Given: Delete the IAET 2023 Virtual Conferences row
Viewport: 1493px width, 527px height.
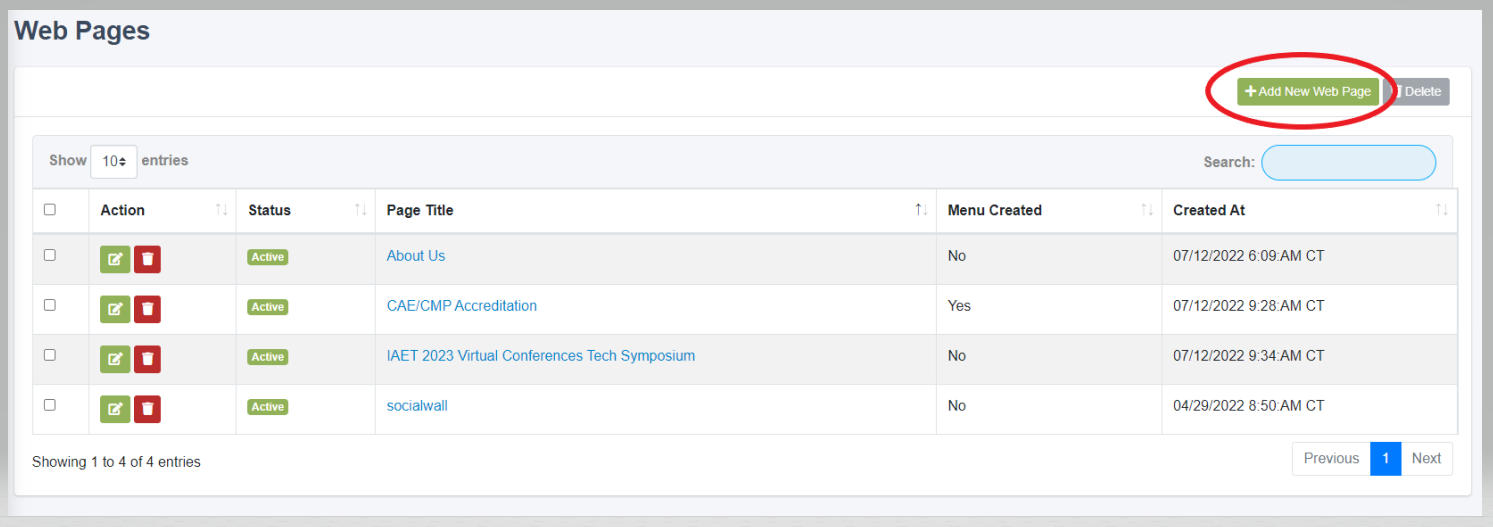Looking at the screenshot, I should [x=147, y=359].
